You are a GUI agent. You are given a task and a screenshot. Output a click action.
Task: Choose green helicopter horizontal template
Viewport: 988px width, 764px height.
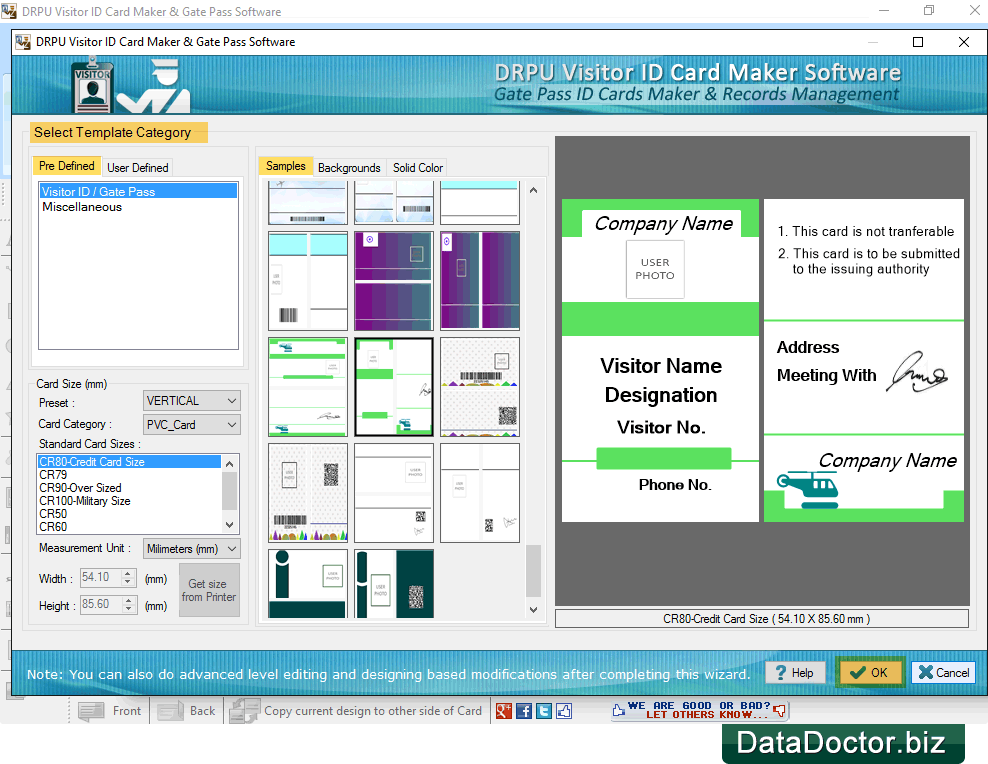coord(307,387)
